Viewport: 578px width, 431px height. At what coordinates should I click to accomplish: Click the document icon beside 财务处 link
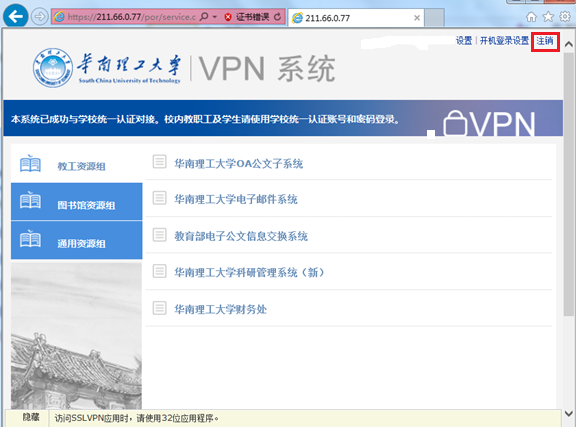(x=159, y=307)
